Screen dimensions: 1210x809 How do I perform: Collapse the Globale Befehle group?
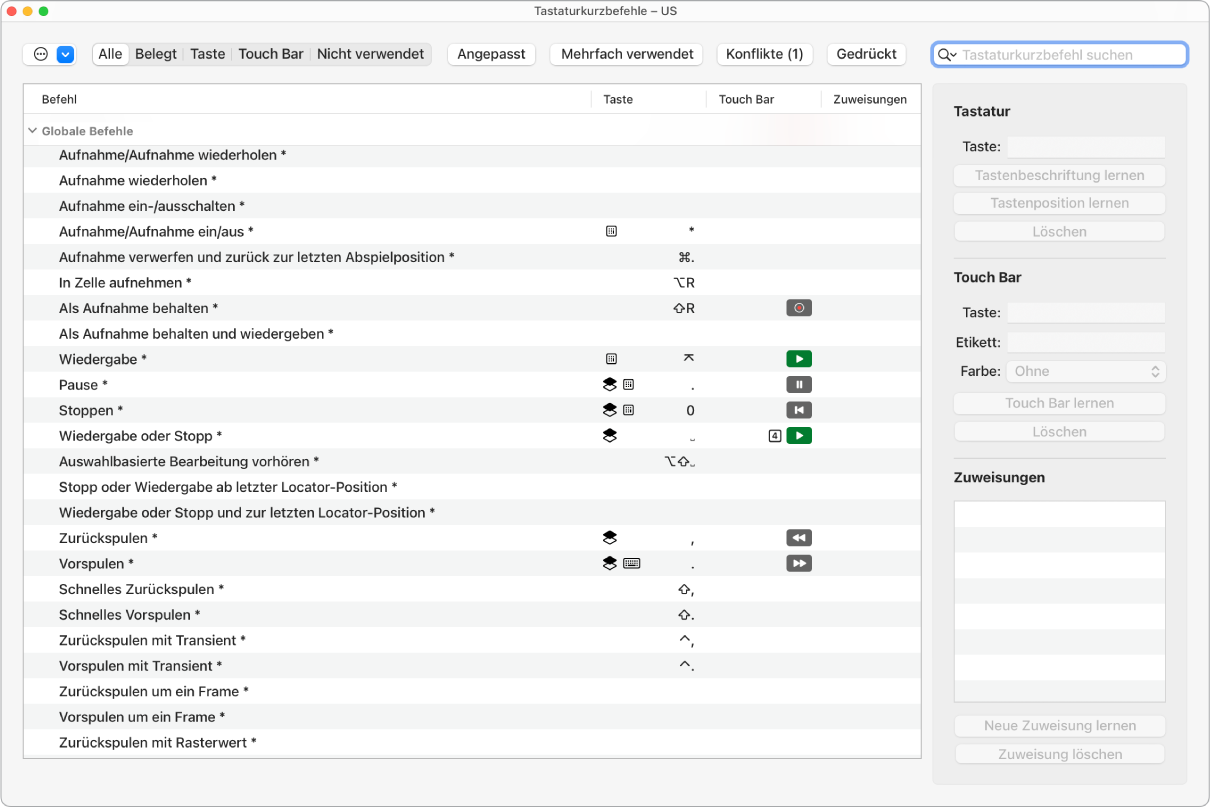click(x=33, y=131)
